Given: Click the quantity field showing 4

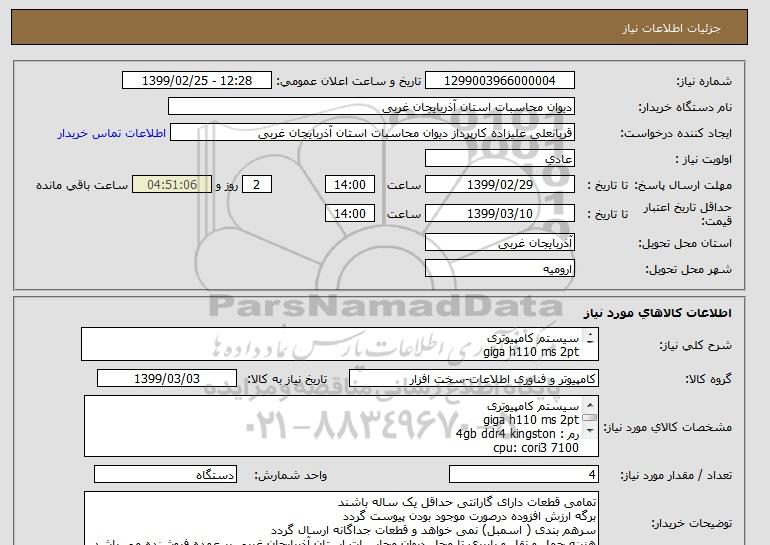Looking at the screenshot, I should (524, 475).
